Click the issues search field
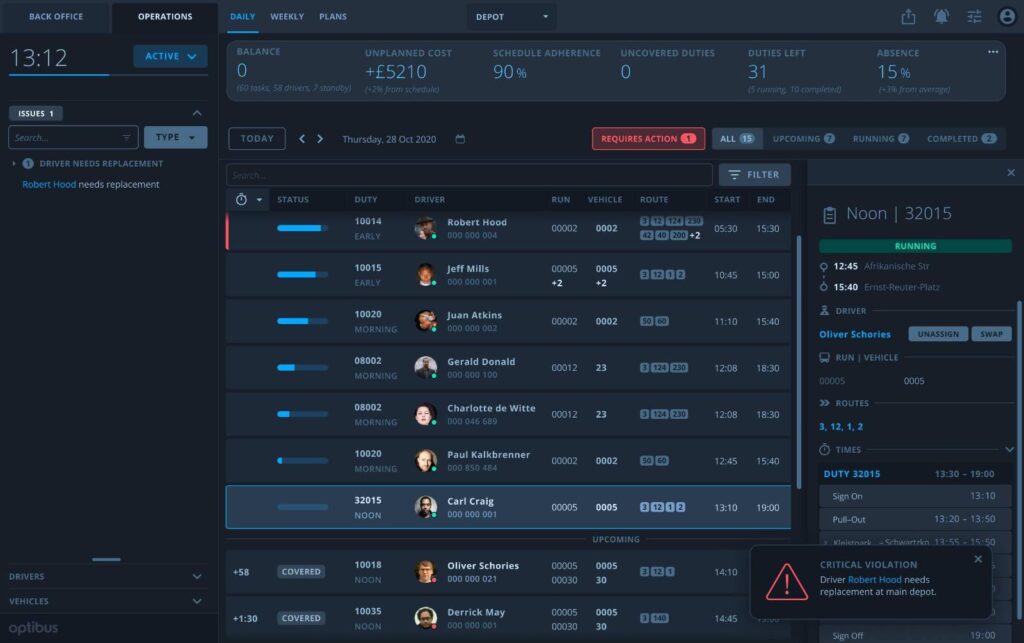This screenshot has height=643, width=1024. pos(73,137)
